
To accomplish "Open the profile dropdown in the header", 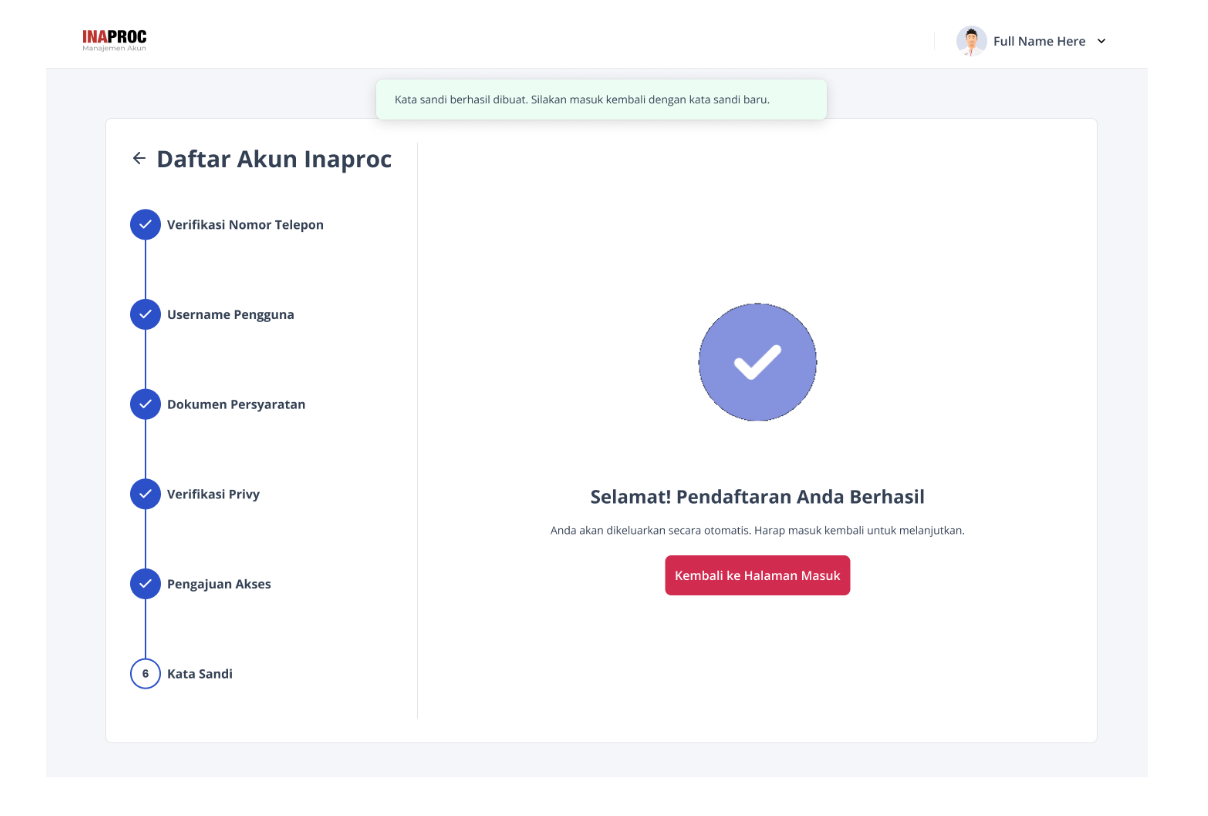I will (1039, 41).
